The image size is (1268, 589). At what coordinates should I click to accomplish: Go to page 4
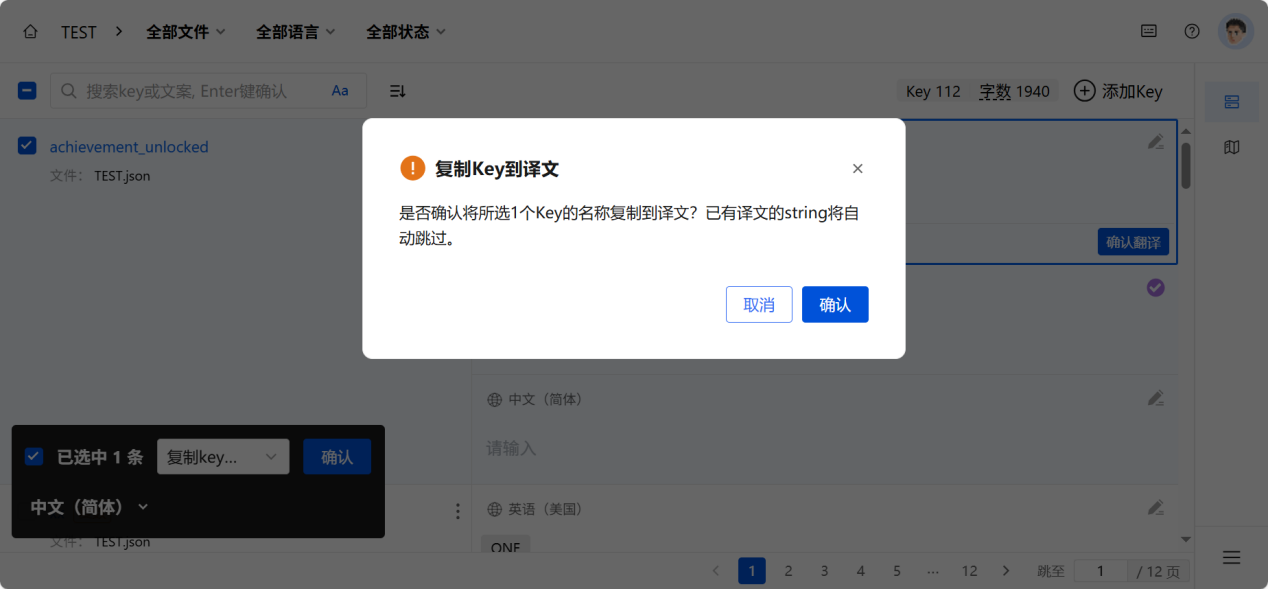860,571
